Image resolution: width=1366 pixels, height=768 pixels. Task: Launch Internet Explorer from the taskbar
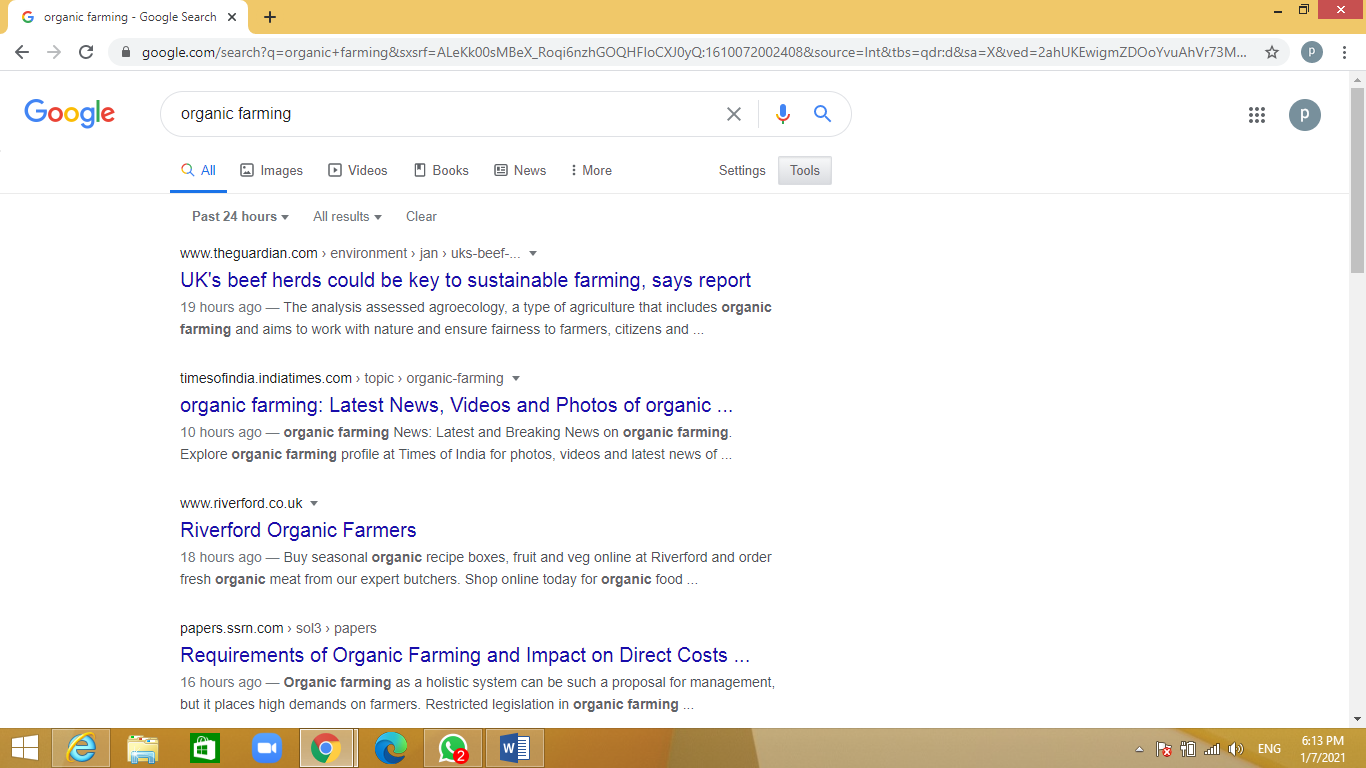(x=81, y=748)
